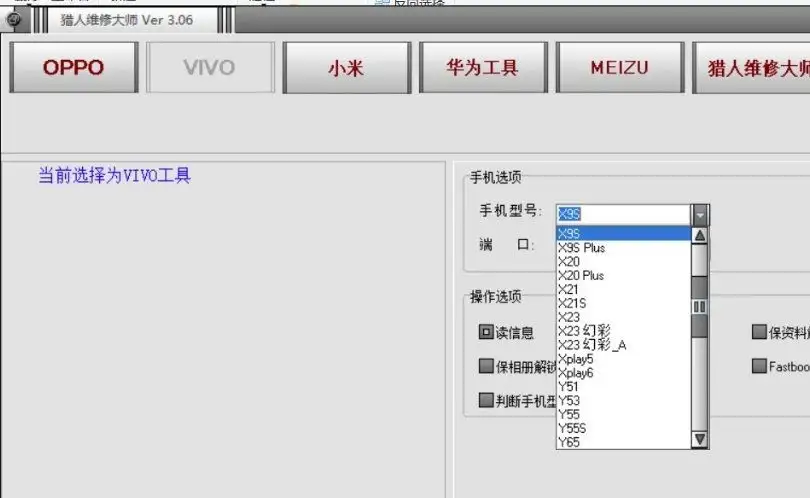Open the 华为工具 button
Image resolution: width=810 pixels, height=498 pixels.
point(483,68)
